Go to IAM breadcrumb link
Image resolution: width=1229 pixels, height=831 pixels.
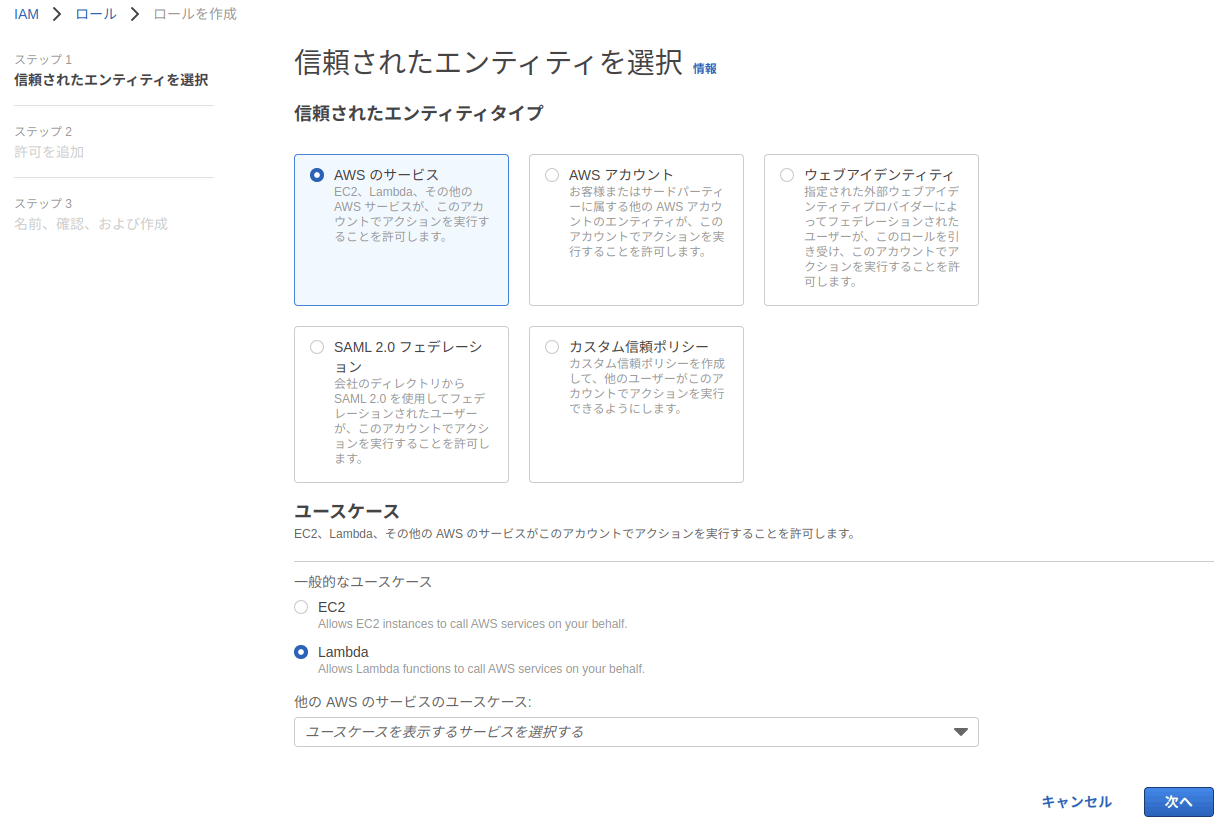point(26,14)
